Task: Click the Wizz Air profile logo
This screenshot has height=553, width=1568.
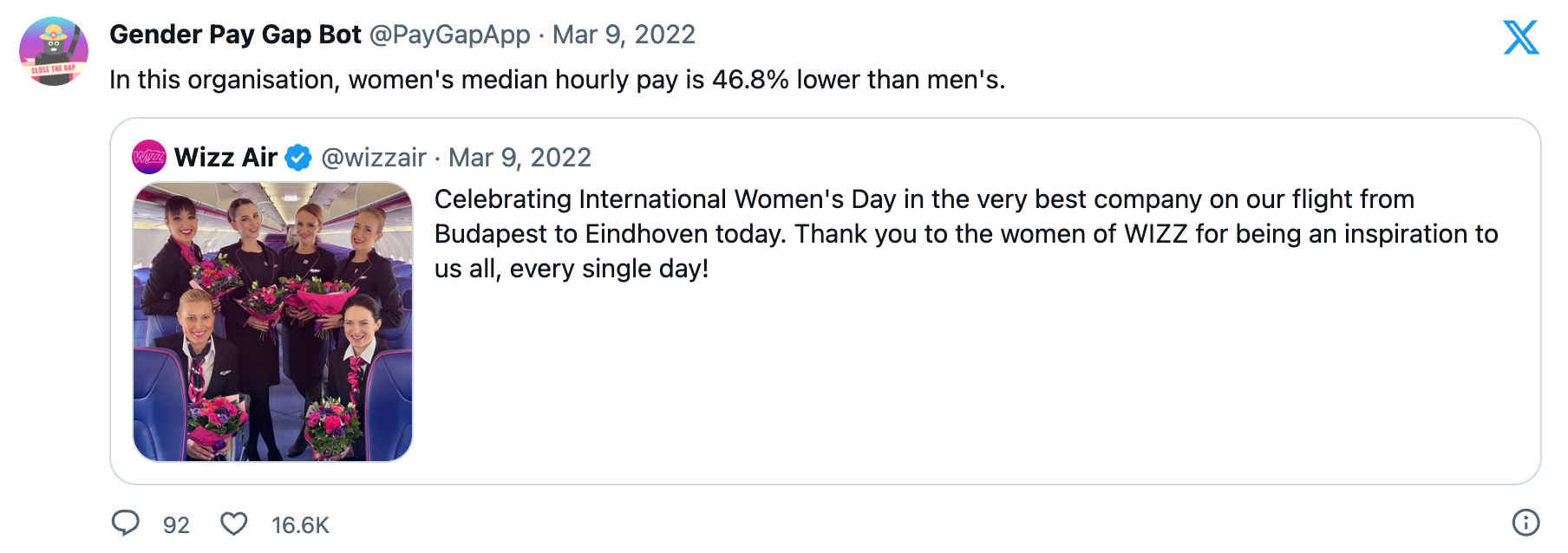Action: click(x=148, y=157)
